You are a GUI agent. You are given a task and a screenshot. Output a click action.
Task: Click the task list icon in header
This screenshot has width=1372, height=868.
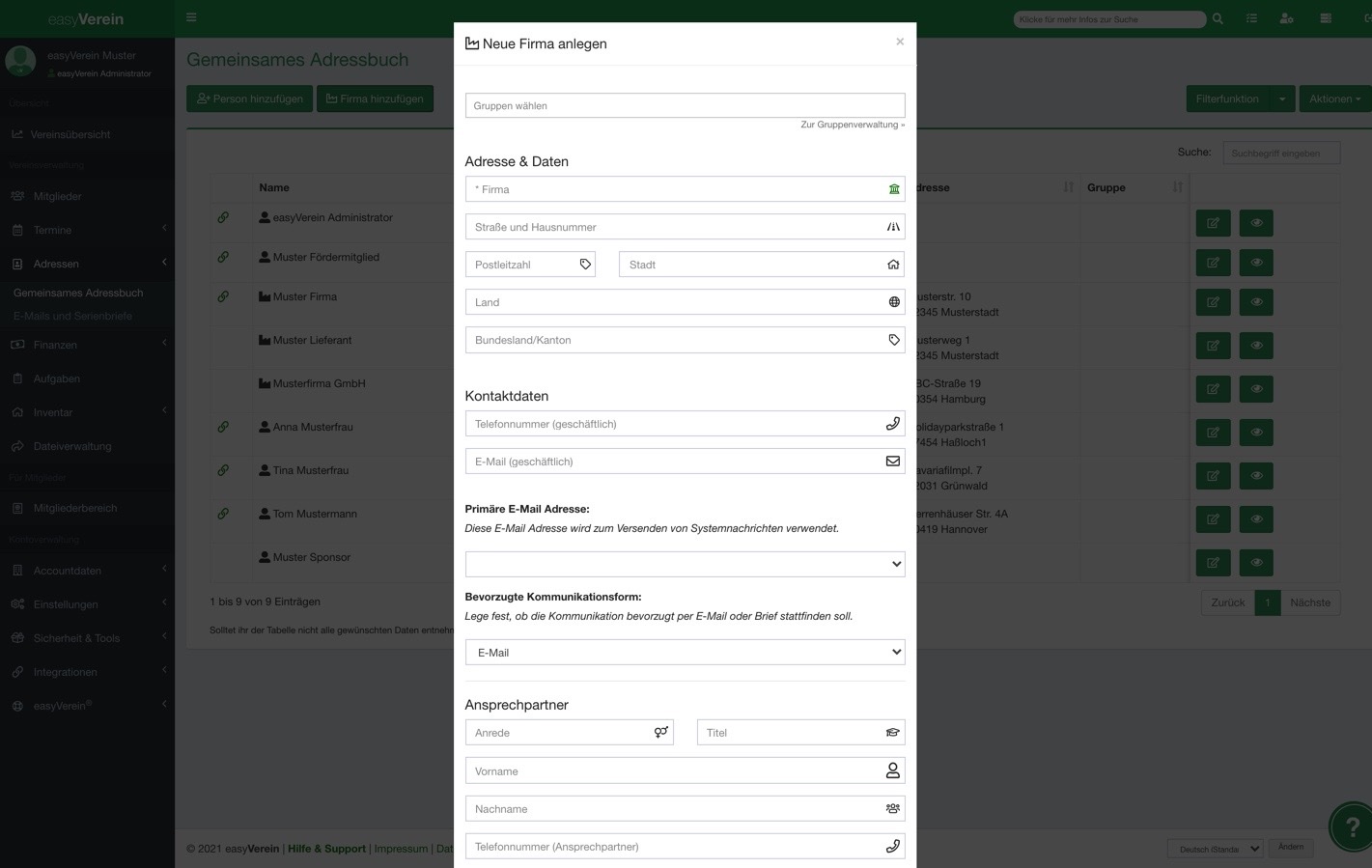[1251, 18]
